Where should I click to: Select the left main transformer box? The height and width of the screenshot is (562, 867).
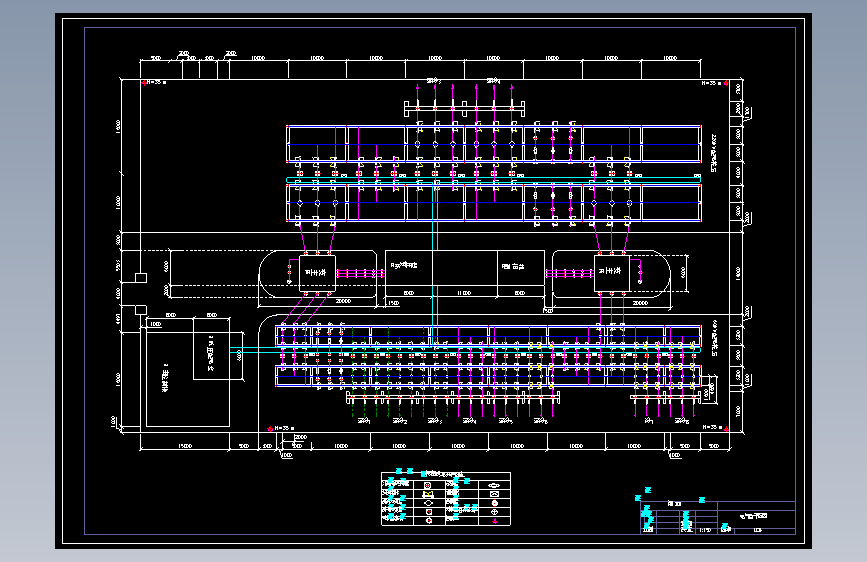coord(317,273)
